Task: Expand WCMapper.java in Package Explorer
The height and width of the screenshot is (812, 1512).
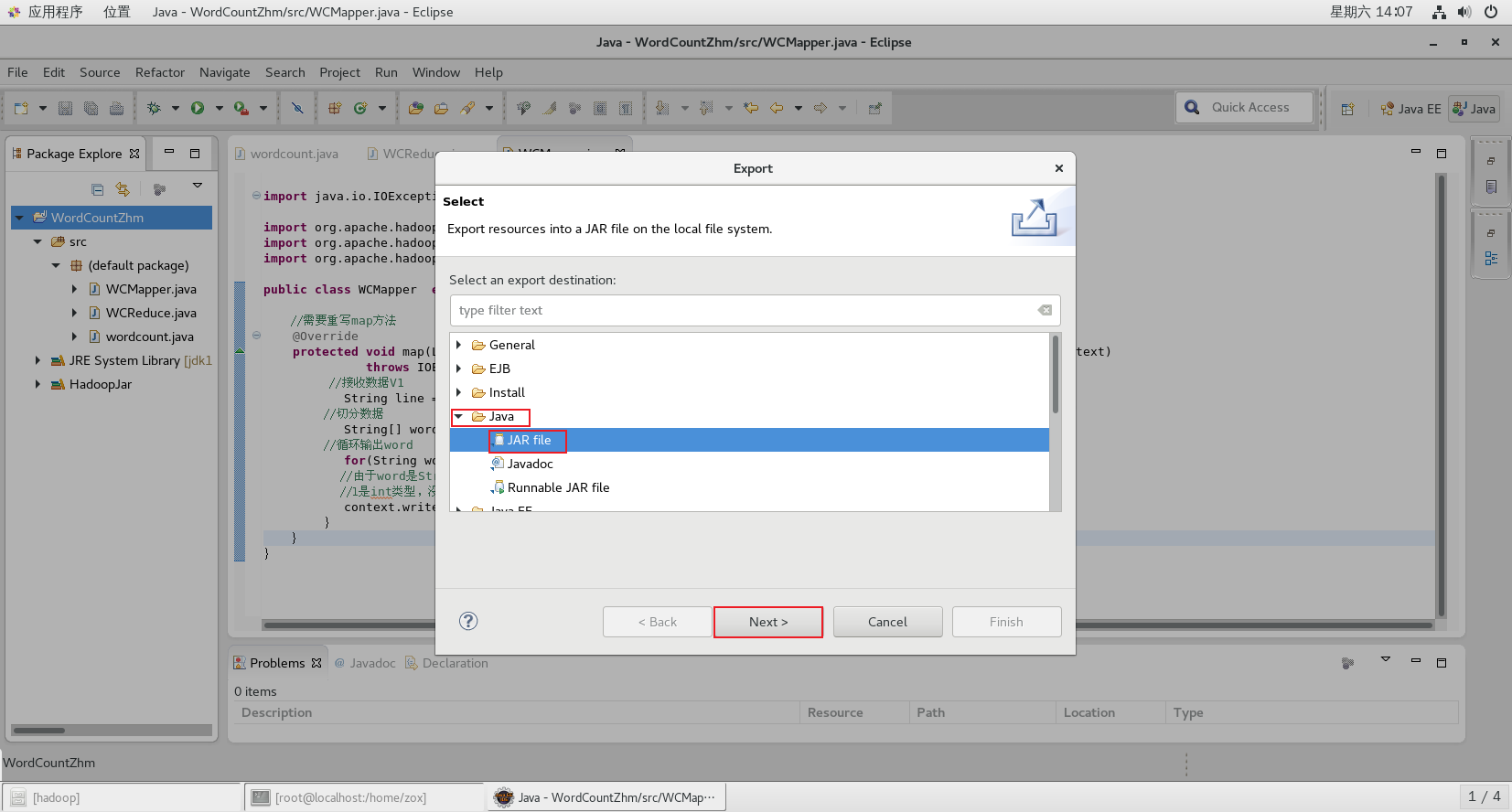Action: pyautogui.click(x=75, y=289)
